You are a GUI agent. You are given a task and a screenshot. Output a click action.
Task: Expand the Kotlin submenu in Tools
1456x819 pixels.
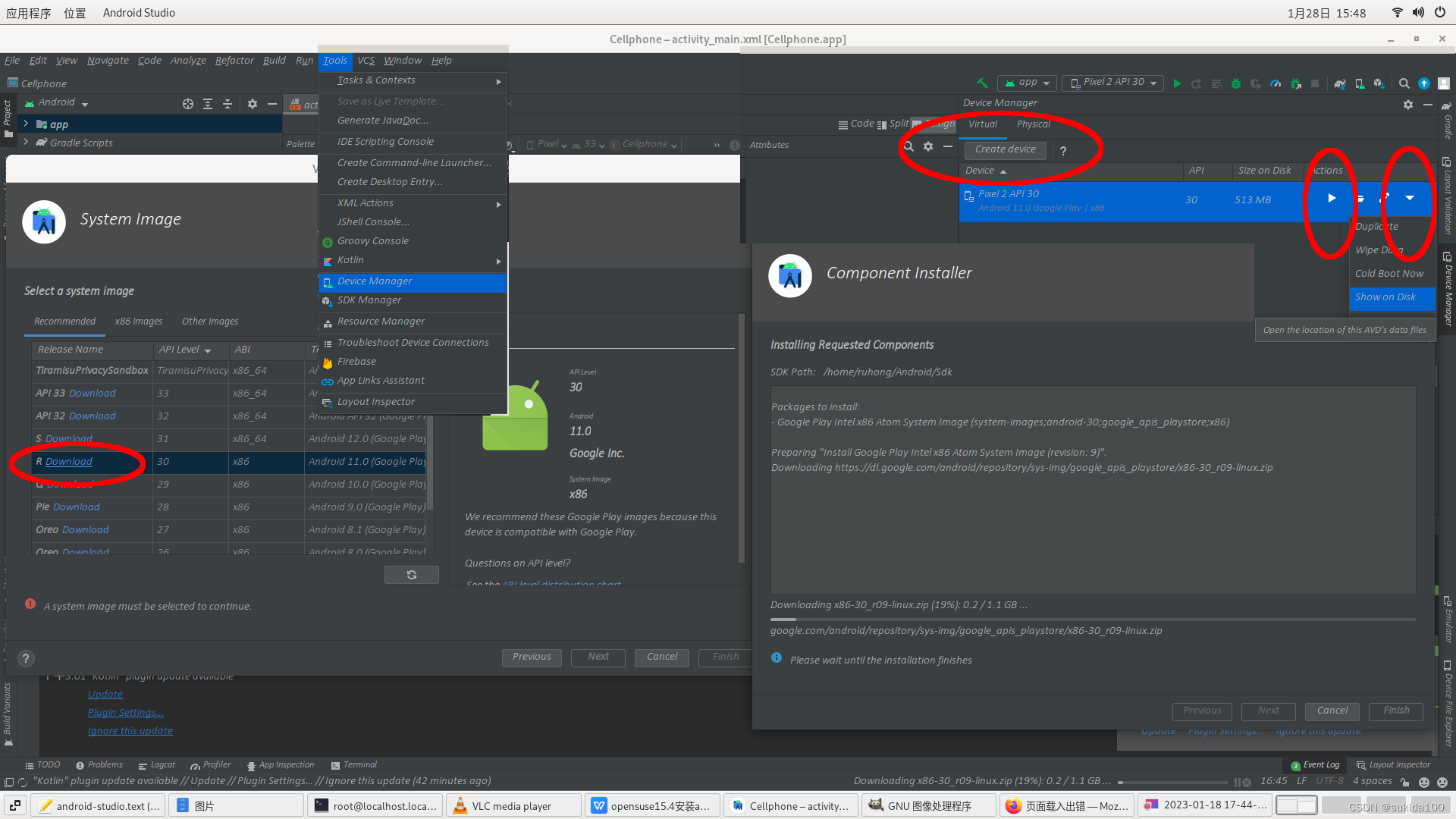[x=413, y=260]
